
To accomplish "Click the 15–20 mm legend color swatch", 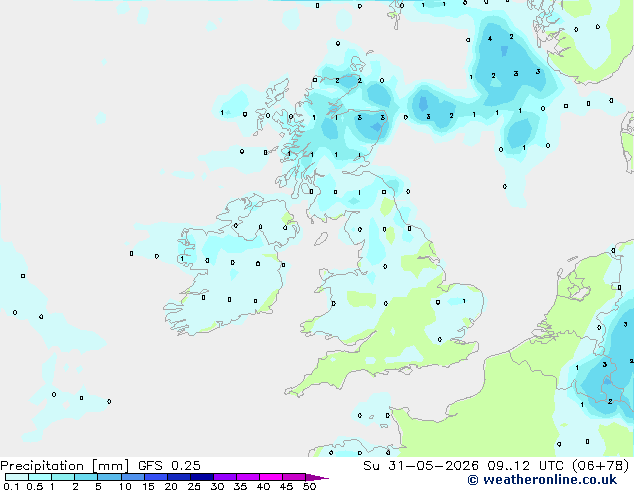I will pos(155,477).
